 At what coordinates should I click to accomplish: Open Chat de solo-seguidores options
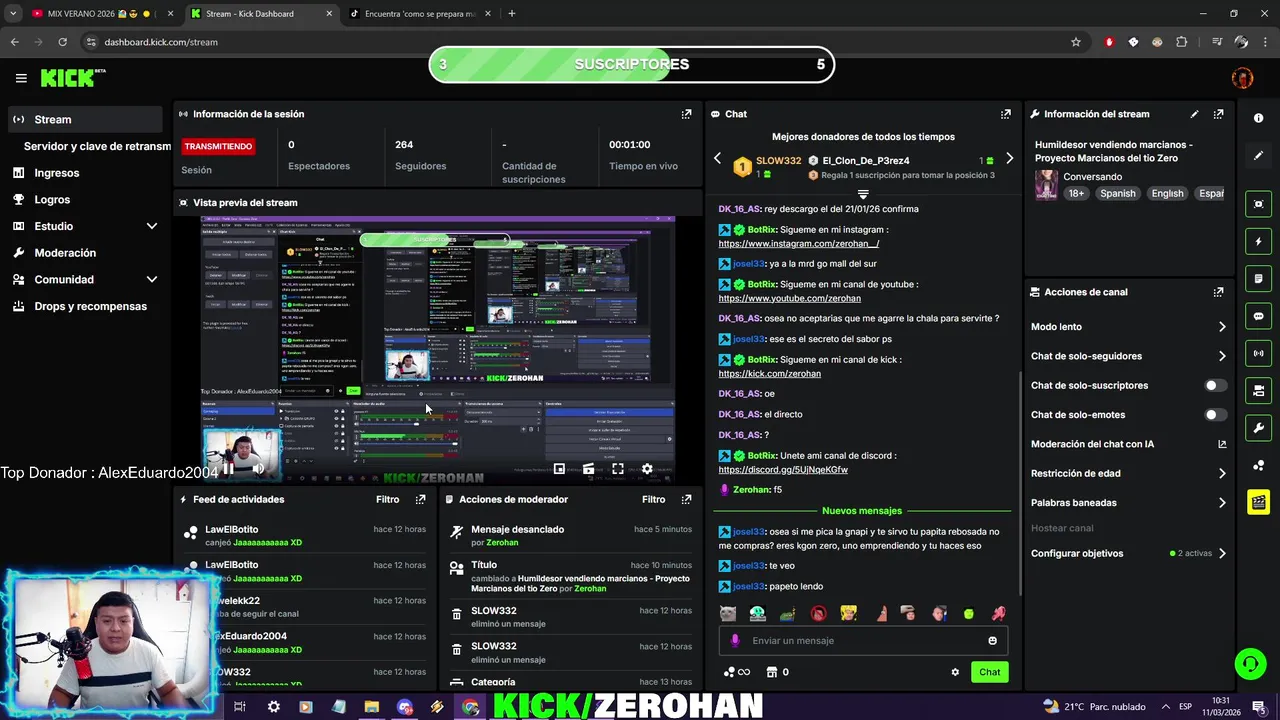pos(1222,356)
